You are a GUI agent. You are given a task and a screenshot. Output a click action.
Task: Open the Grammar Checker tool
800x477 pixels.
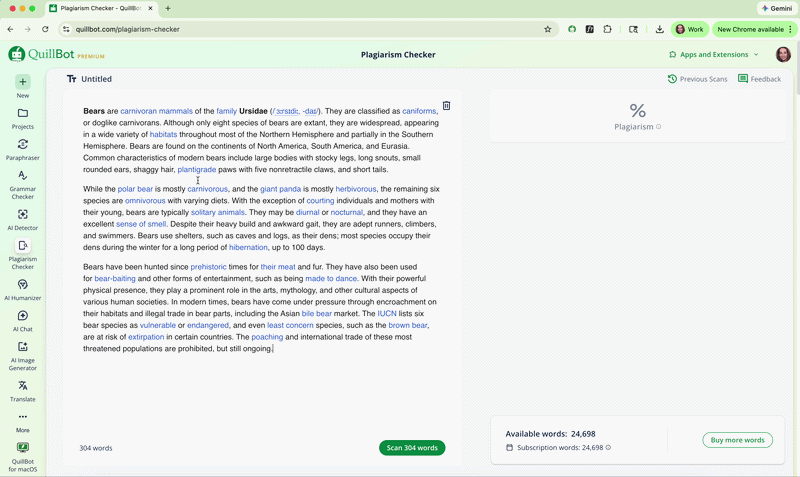[x=22, y=175]
